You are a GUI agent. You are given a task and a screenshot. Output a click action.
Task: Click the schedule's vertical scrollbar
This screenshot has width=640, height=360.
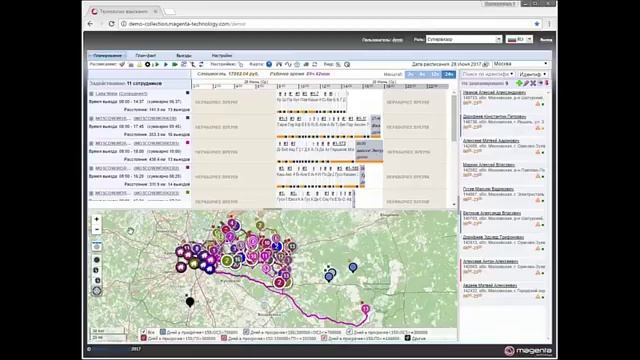[x=454, y=118]
